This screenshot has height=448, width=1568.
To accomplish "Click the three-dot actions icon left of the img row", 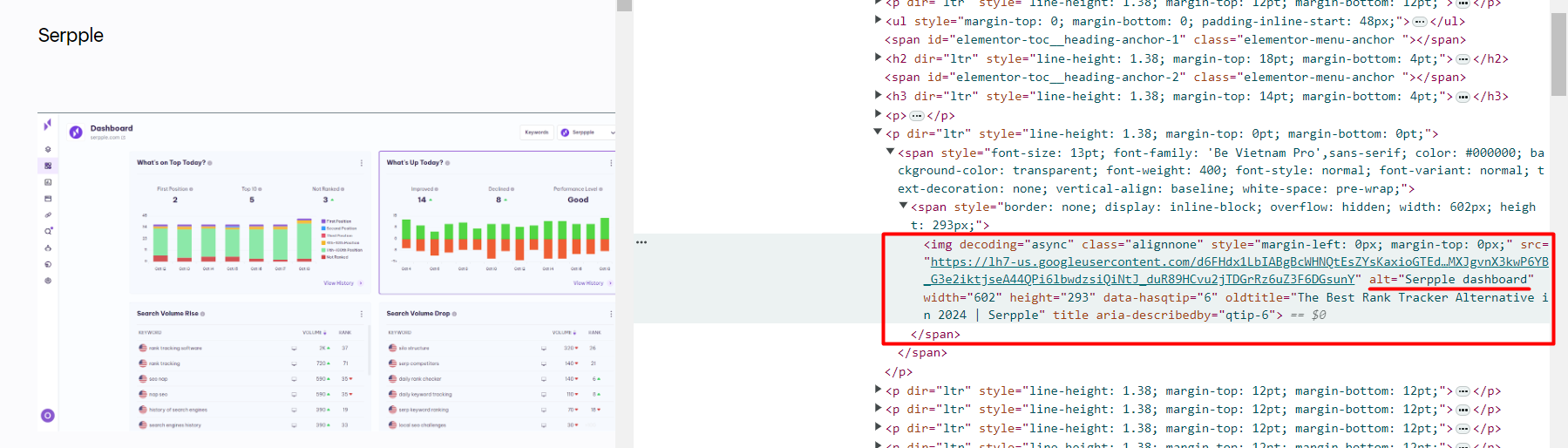I will point(641,242).
